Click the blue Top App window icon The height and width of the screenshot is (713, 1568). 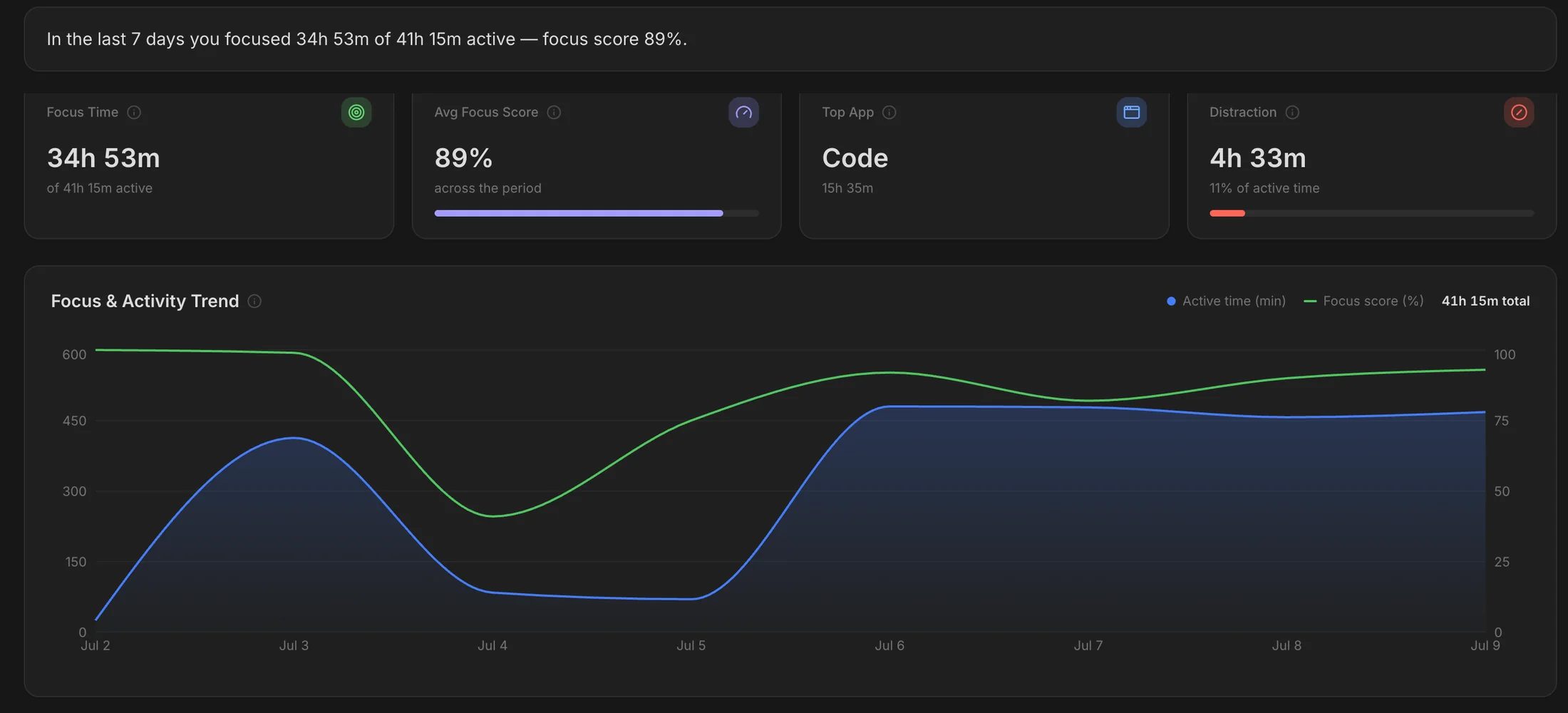1131,113
